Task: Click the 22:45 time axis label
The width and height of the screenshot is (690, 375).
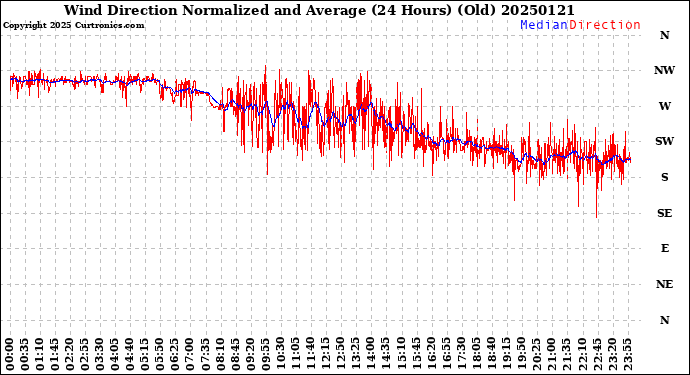Action: [597, 354]
